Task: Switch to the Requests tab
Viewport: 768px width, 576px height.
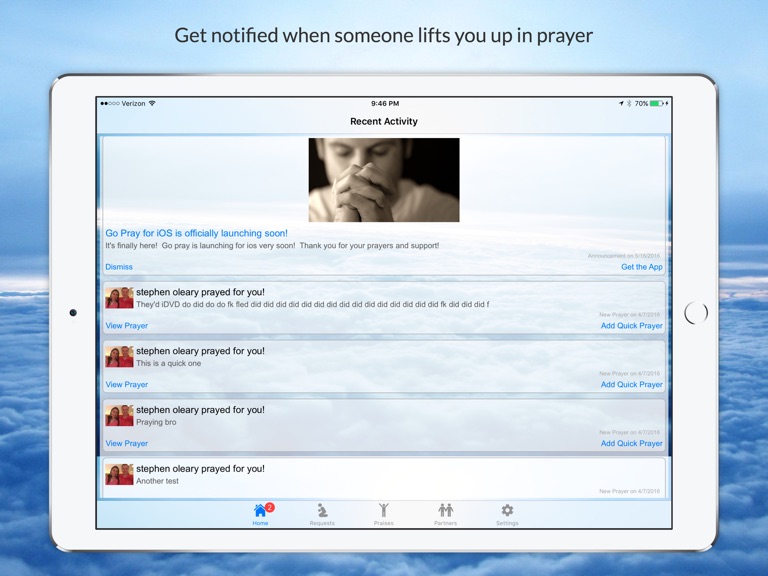Action: (x=322, y=514)
